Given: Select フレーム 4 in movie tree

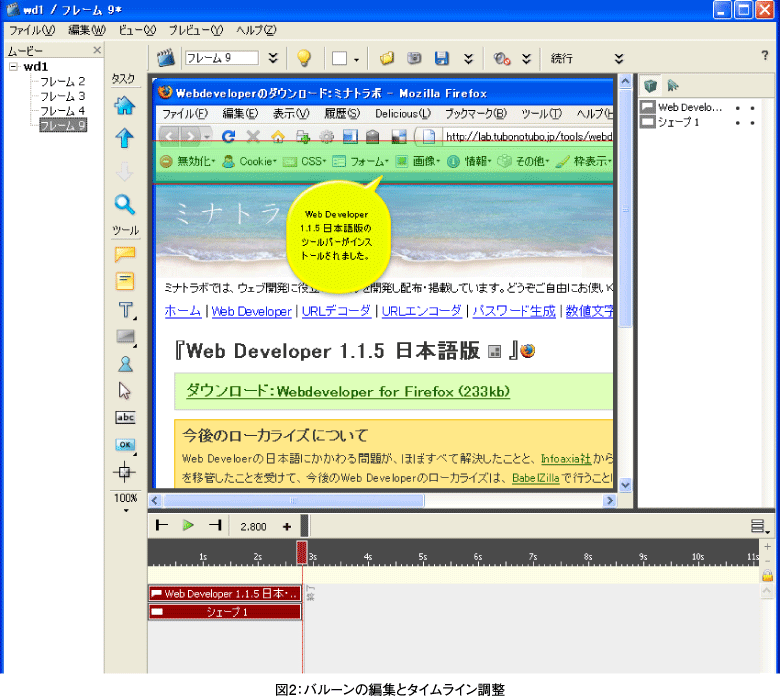Looking at the screenshot, I should point(62,110).
